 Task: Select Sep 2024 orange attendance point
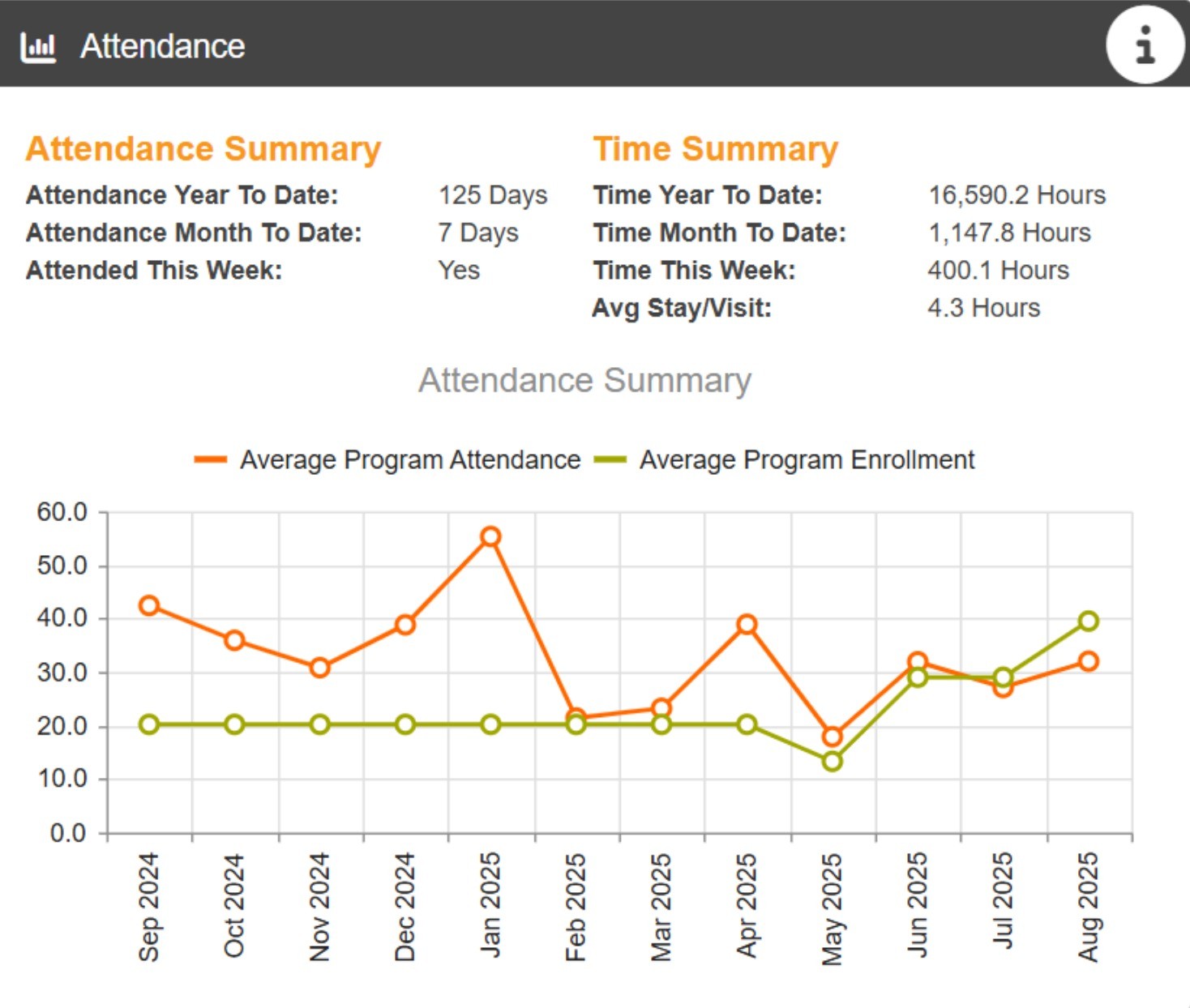148,605
